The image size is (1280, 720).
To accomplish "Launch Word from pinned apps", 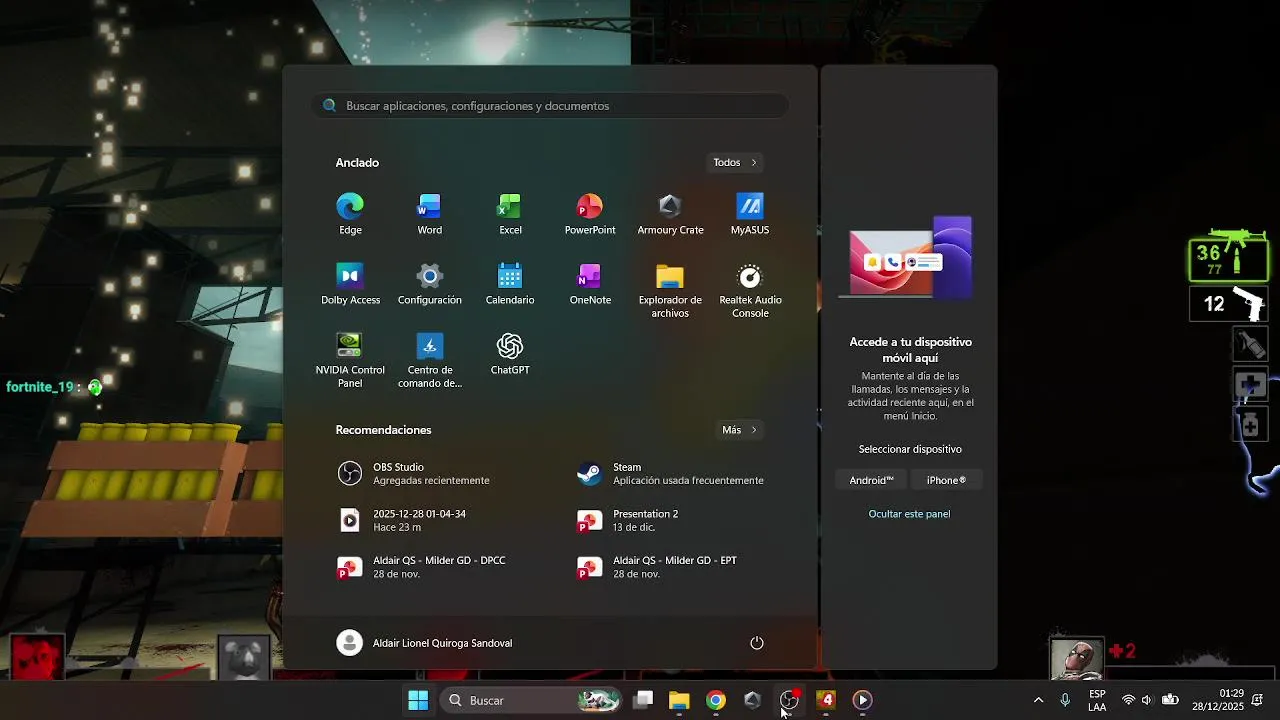I will [x=430, y=214].
